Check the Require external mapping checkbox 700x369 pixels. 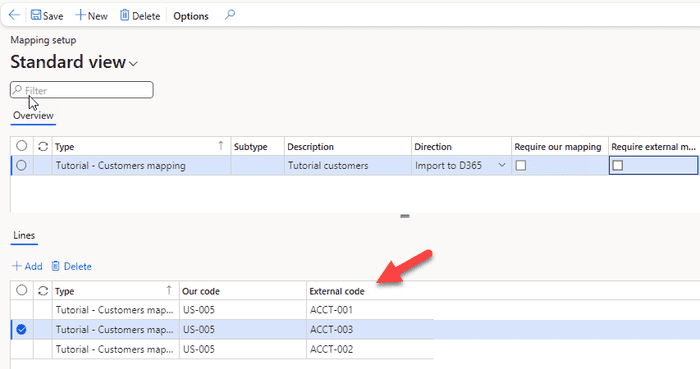click(617, 166)
